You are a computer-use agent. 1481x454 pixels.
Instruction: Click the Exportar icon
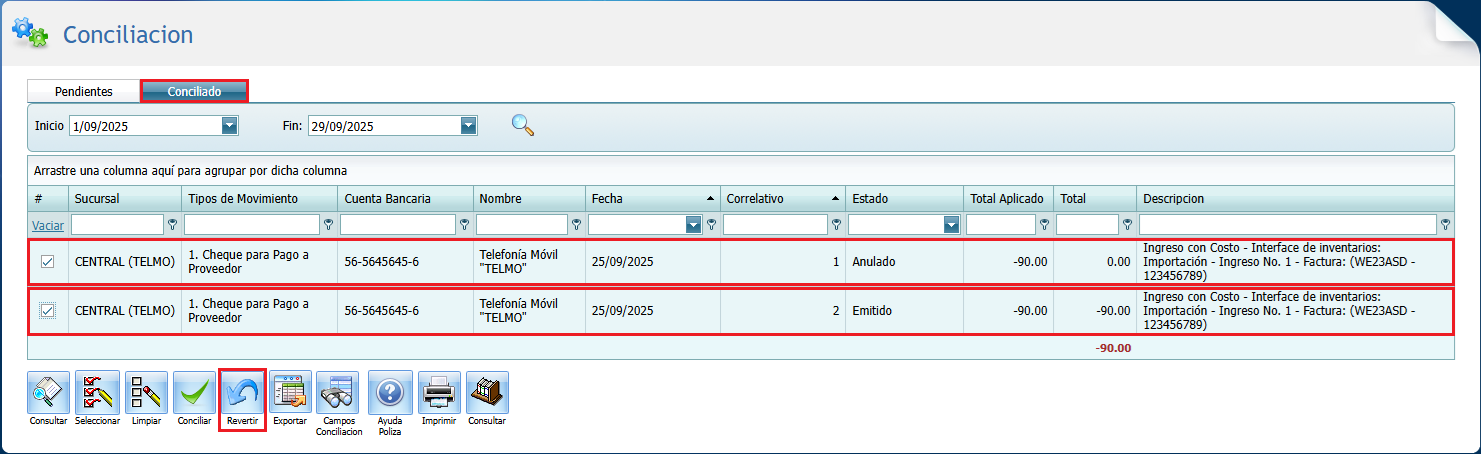[290, 393]
